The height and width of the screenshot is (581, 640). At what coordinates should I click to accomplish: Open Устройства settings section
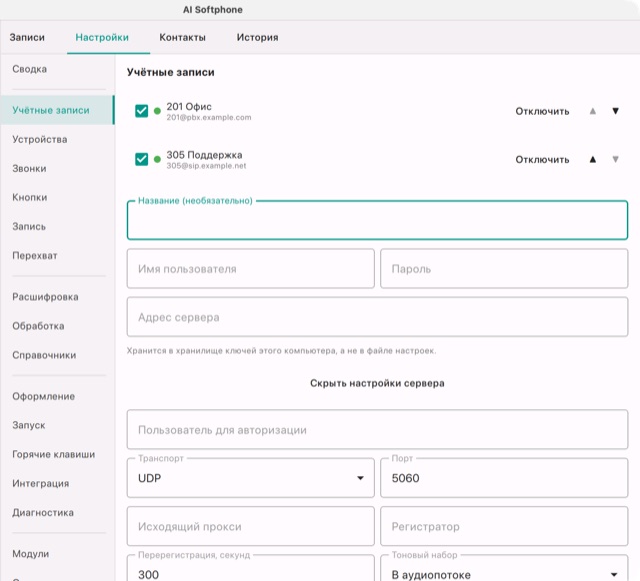tap(57, 139)
